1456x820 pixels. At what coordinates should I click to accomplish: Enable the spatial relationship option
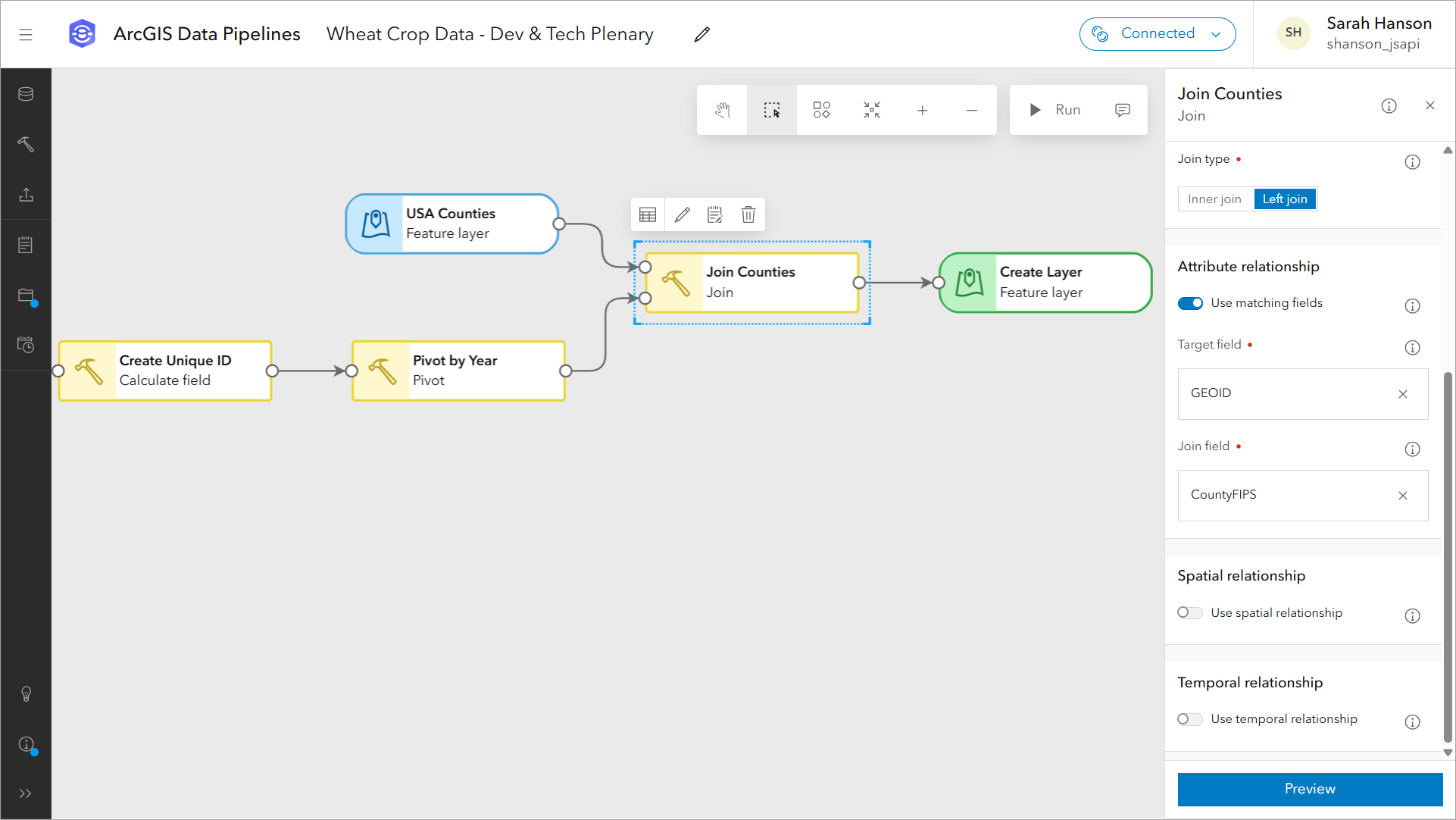pos(1189,613)
